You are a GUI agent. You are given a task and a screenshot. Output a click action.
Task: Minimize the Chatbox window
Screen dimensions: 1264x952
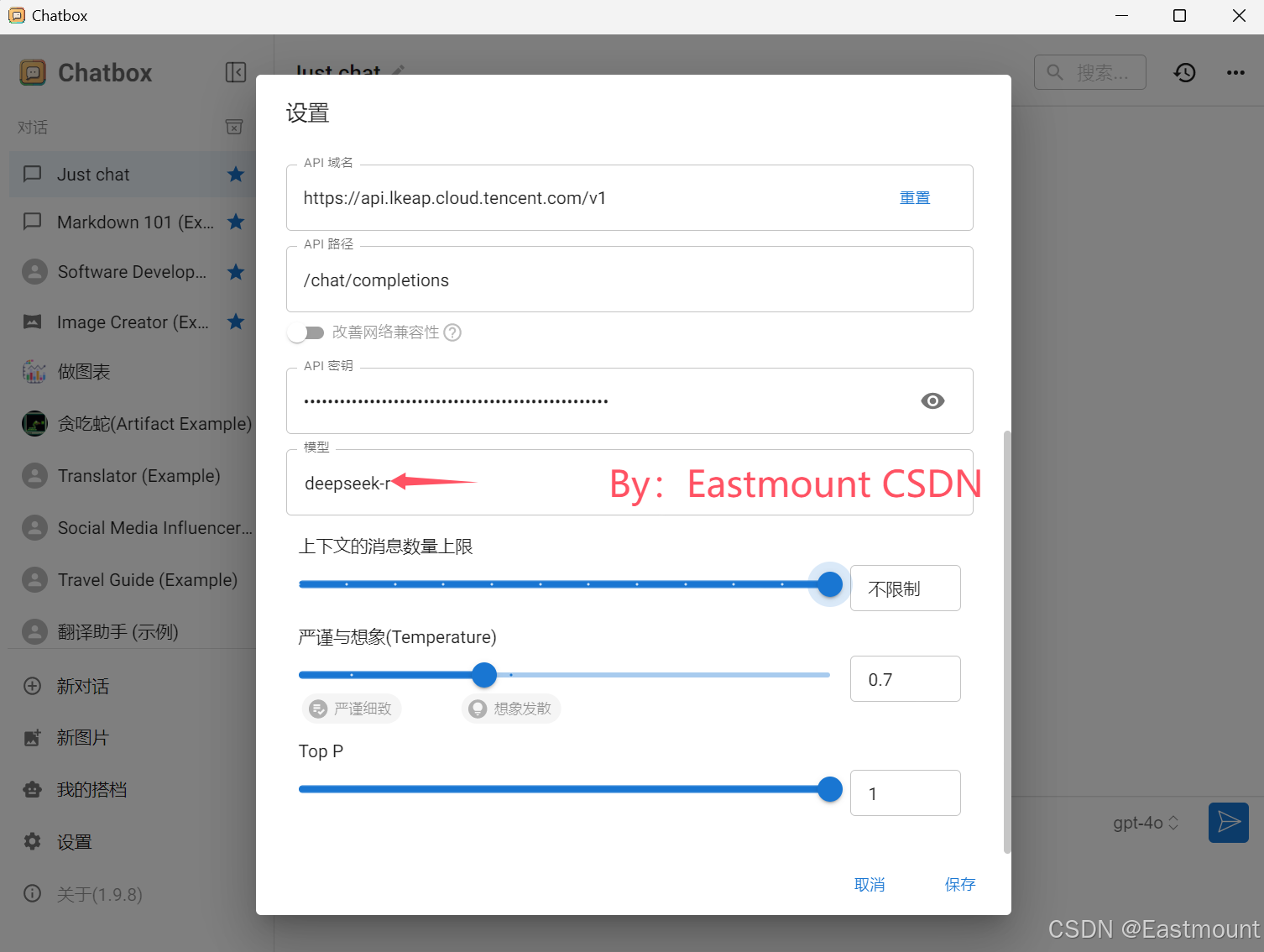(1121, 16)
